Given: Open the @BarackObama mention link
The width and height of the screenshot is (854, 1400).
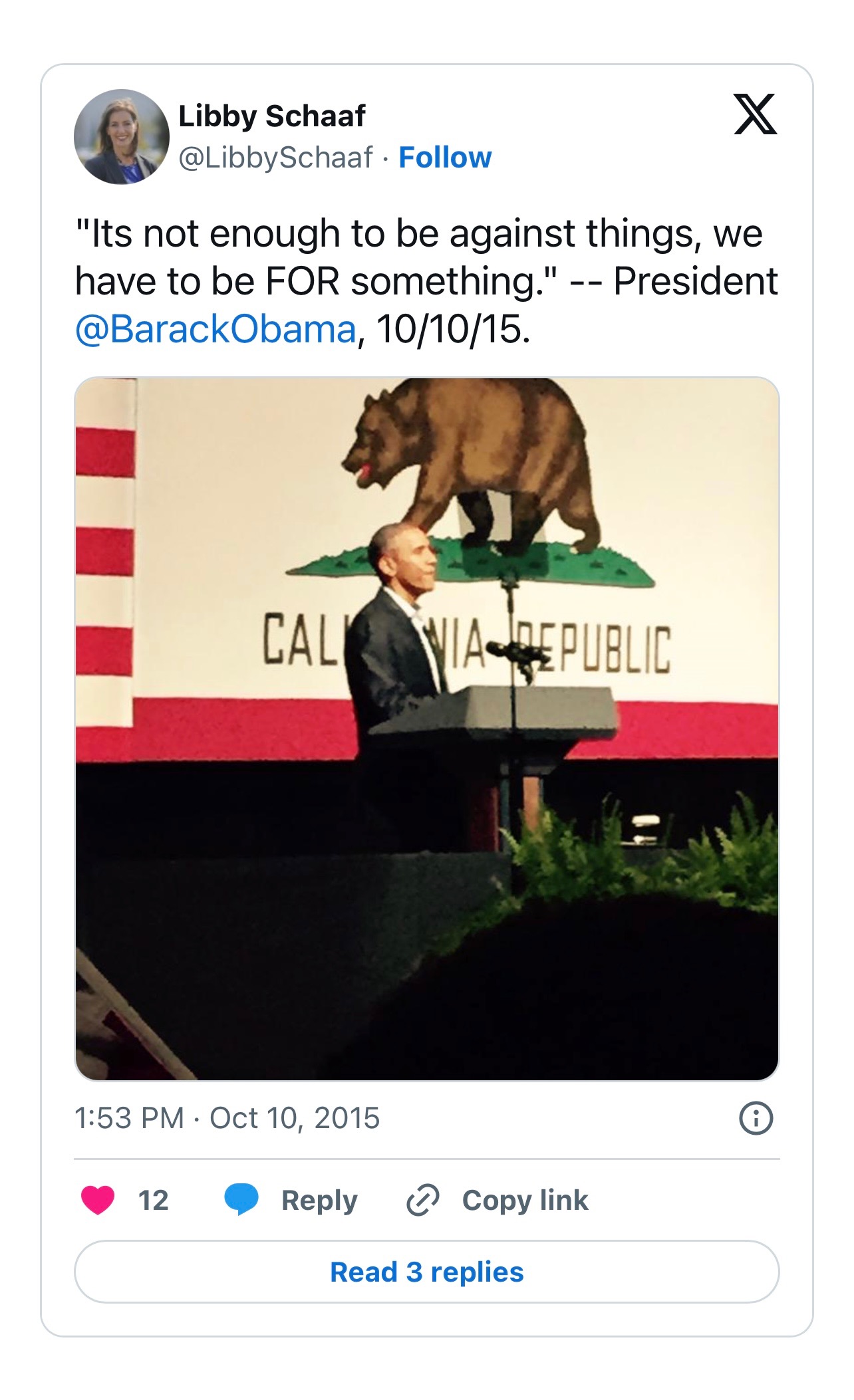Looking at the screenshot, I should (x=216, y=328).
